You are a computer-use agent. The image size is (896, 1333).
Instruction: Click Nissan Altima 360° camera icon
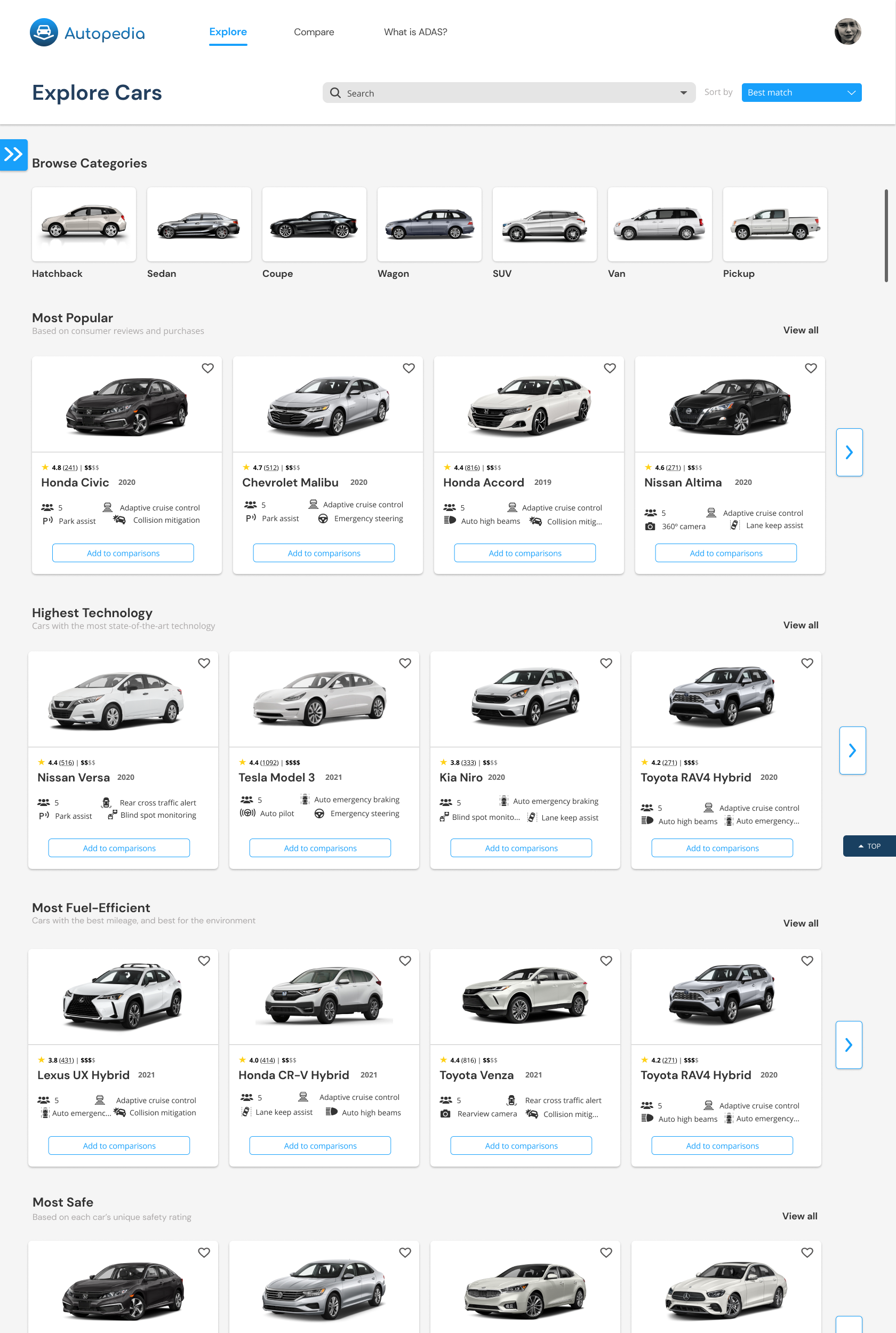650,526
